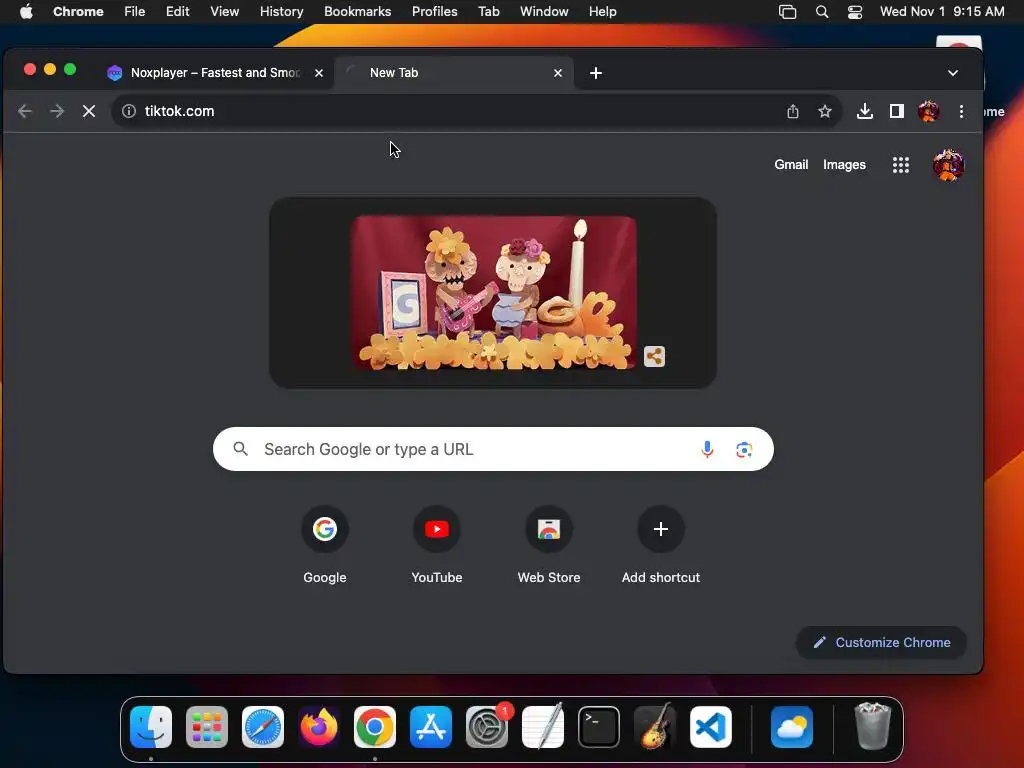1024x768 pixels.
Task: Open the Weather app in Dock
Action: coord(792,727)
